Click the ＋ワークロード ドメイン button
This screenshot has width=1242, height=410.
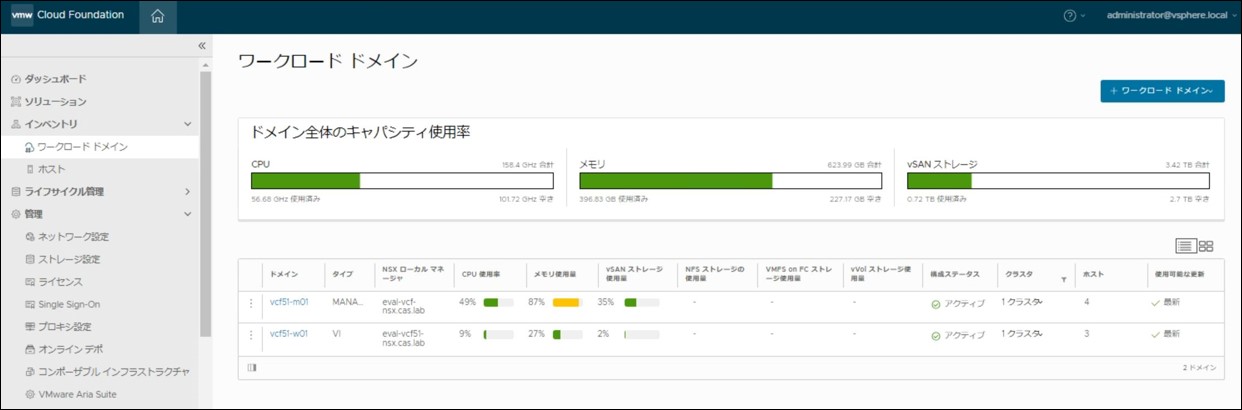coord(1162,91)
